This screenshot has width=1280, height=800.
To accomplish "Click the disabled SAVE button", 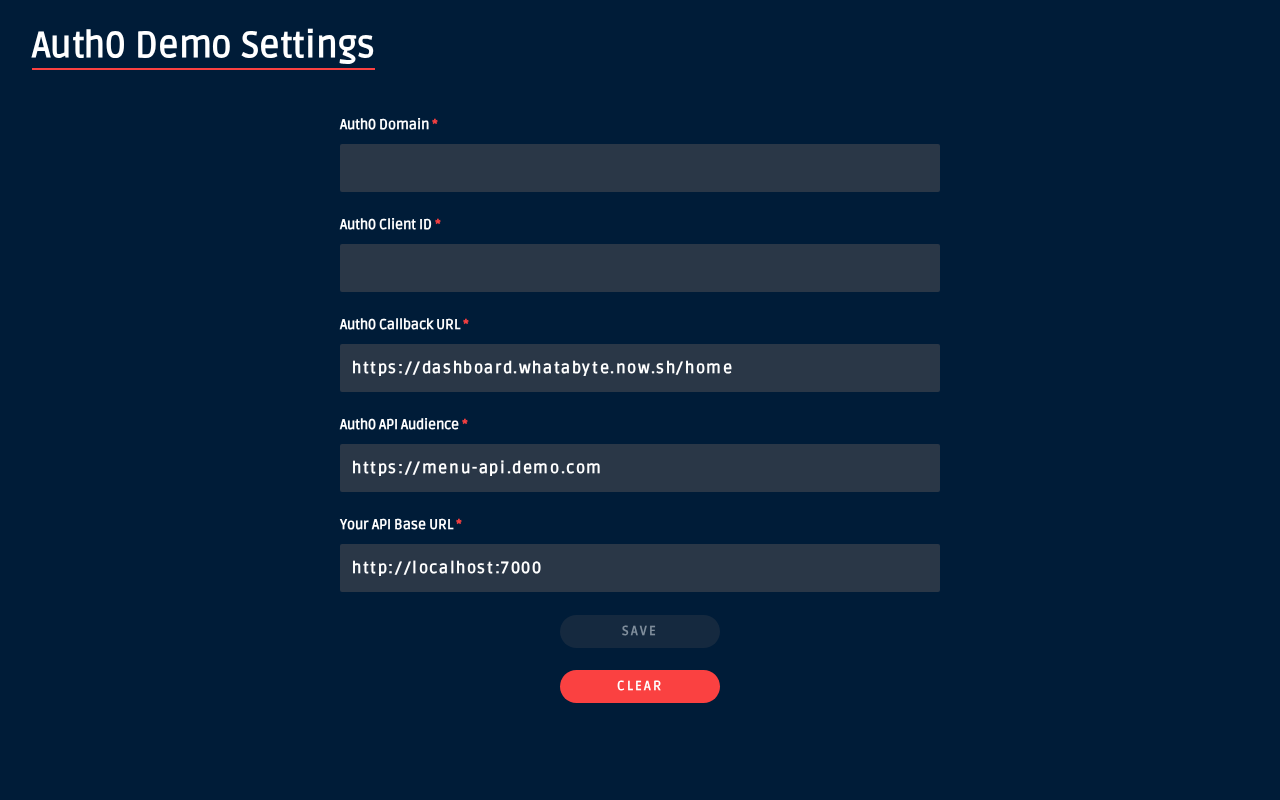I will pyautogui.click(x=640, y=631).
